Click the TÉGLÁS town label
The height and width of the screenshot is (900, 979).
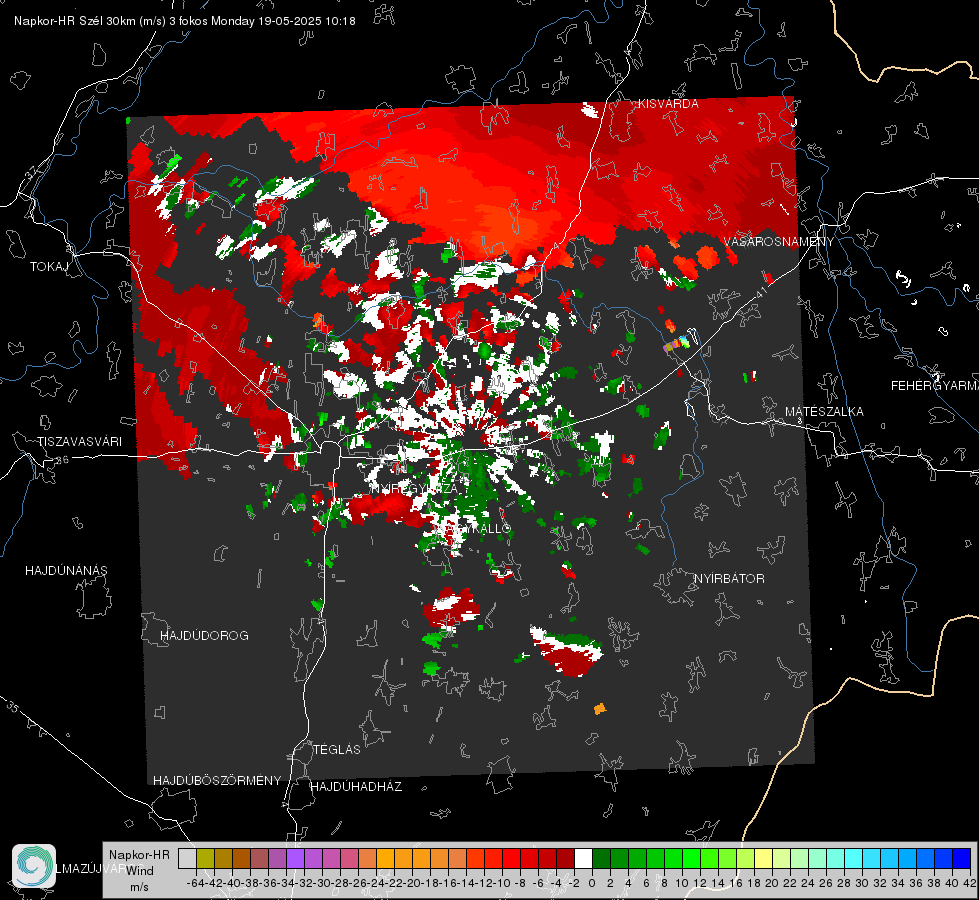(x=337, y=750)
